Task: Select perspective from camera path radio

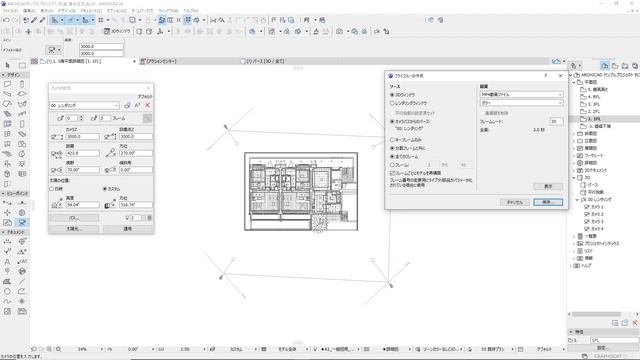Action: pyautogui.click(x=392, y=121)
